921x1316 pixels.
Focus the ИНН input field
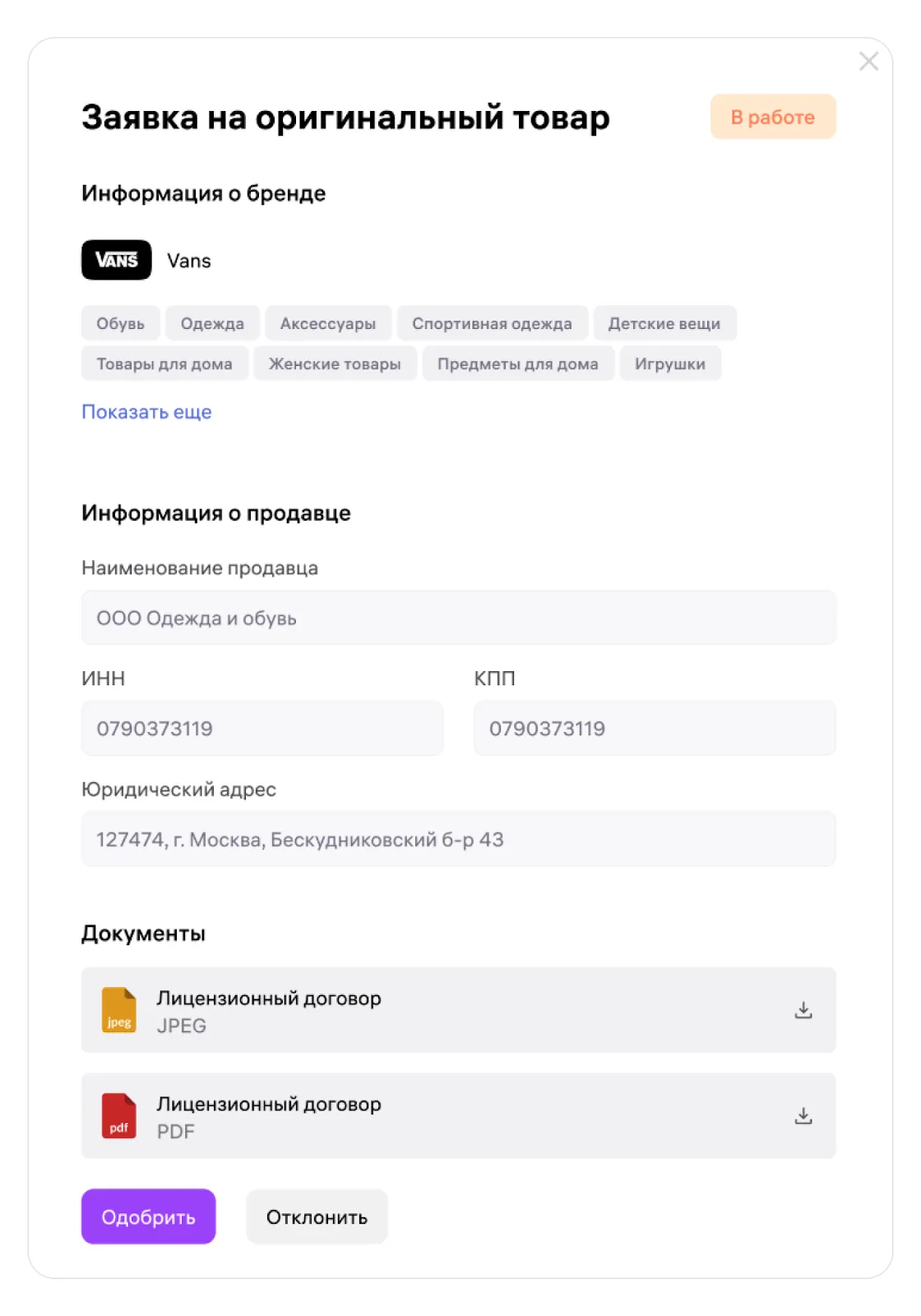coord(262,728)
